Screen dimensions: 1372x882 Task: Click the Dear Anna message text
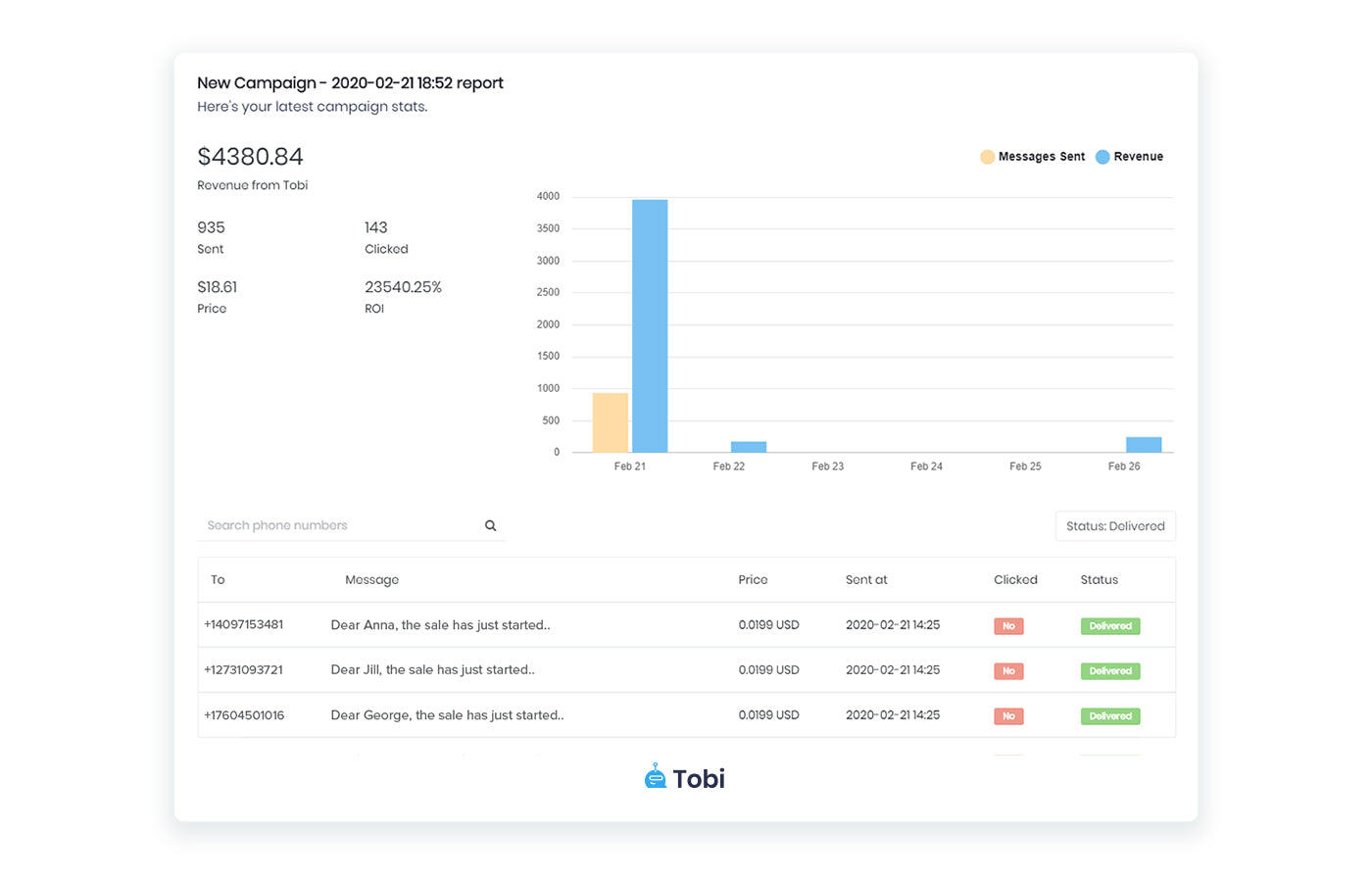pos(440,625)
